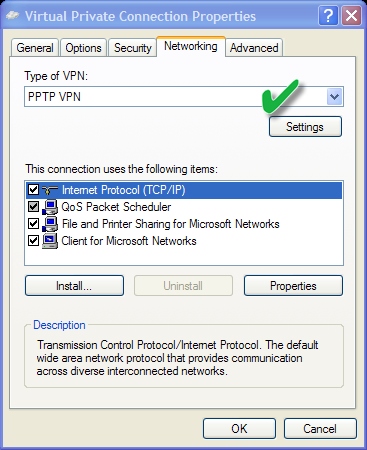Viewport: 367px width, 450px height.
Task: Go to the Security tab
Action: click(133, 48)
